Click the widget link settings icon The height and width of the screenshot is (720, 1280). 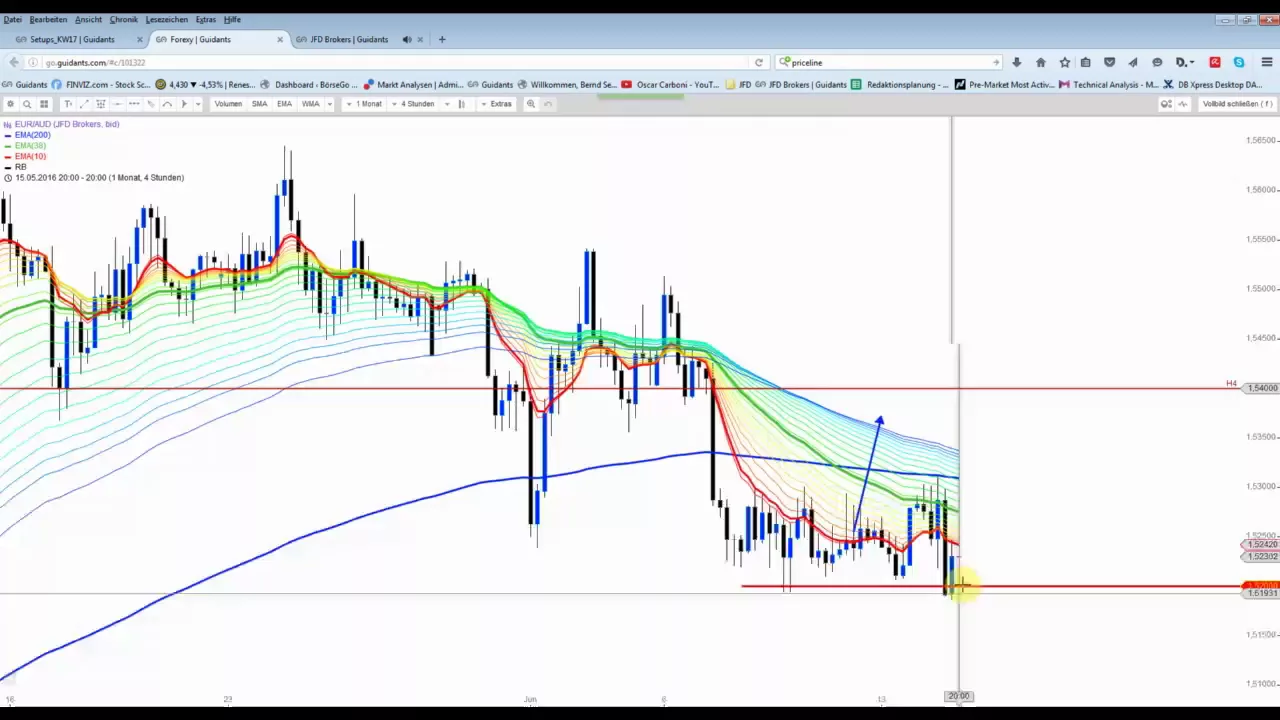[1166, 104]
